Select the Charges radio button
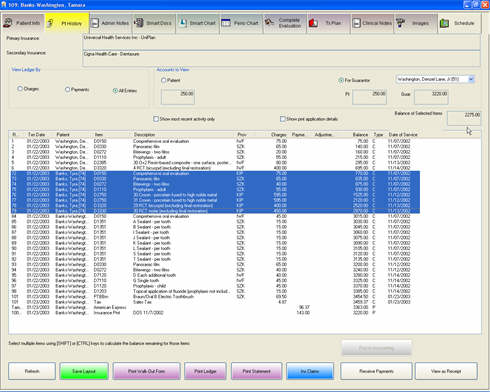The width and height of the screenshot is (490, 392). pos(20,89)
